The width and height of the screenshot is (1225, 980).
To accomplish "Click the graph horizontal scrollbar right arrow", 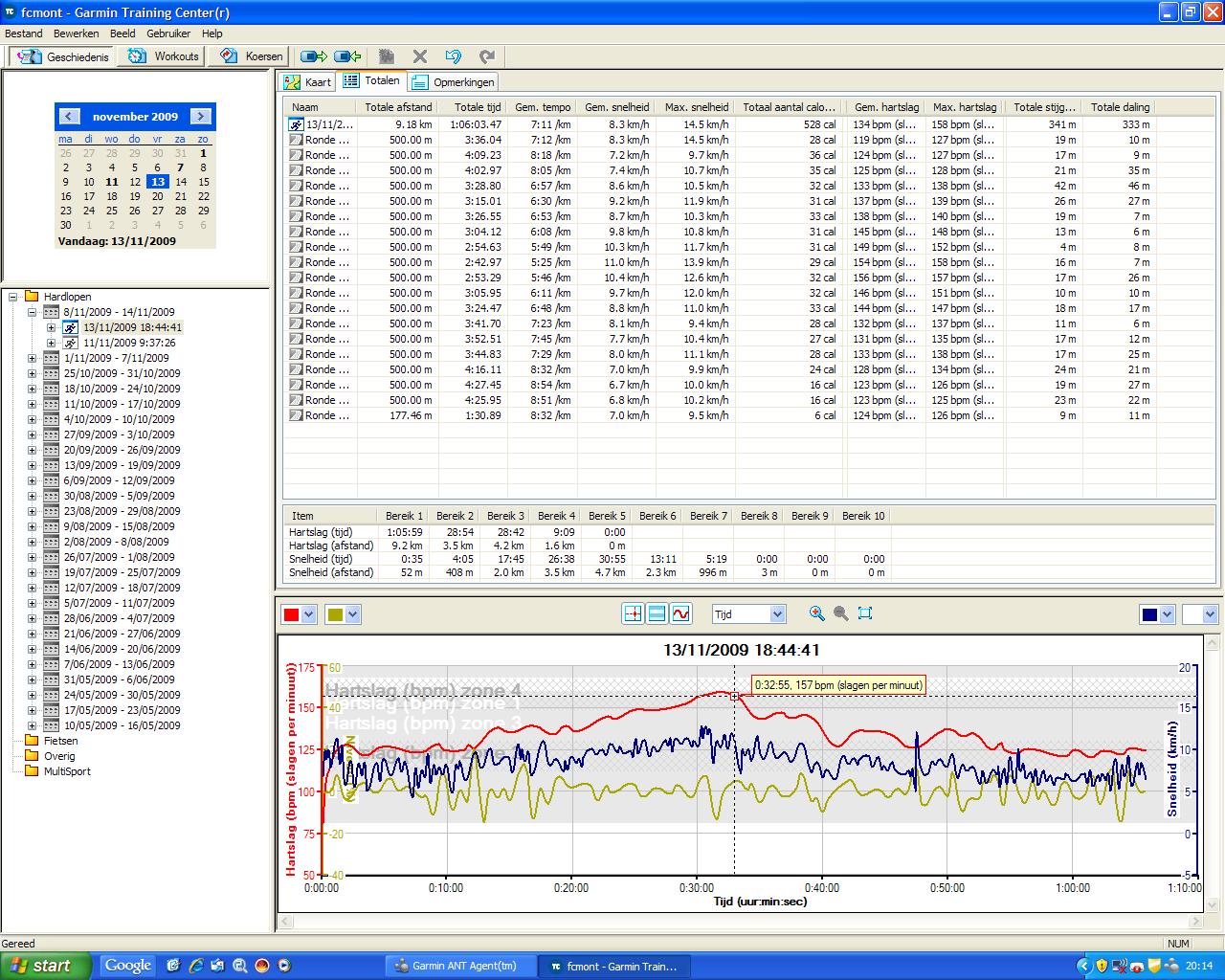I will click(1194, 923).
